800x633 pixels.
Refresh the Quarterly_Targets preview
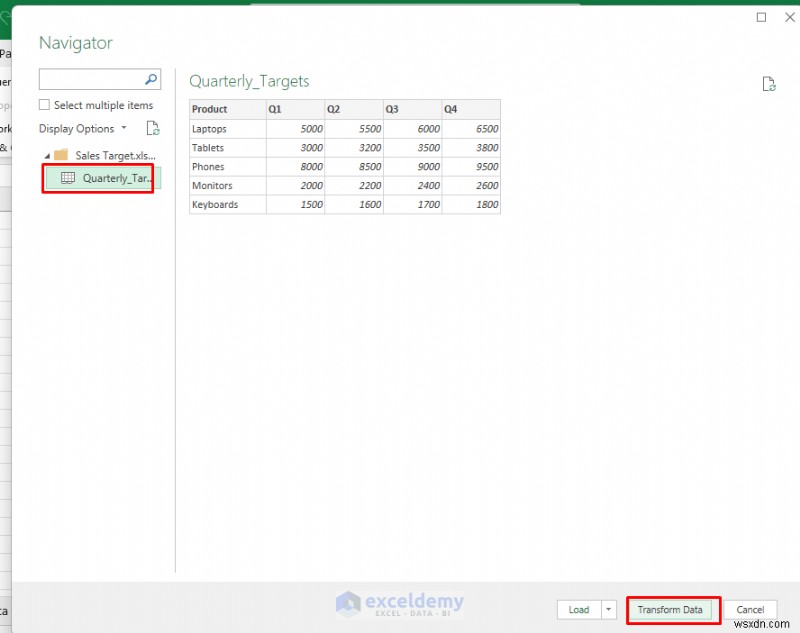769,84
